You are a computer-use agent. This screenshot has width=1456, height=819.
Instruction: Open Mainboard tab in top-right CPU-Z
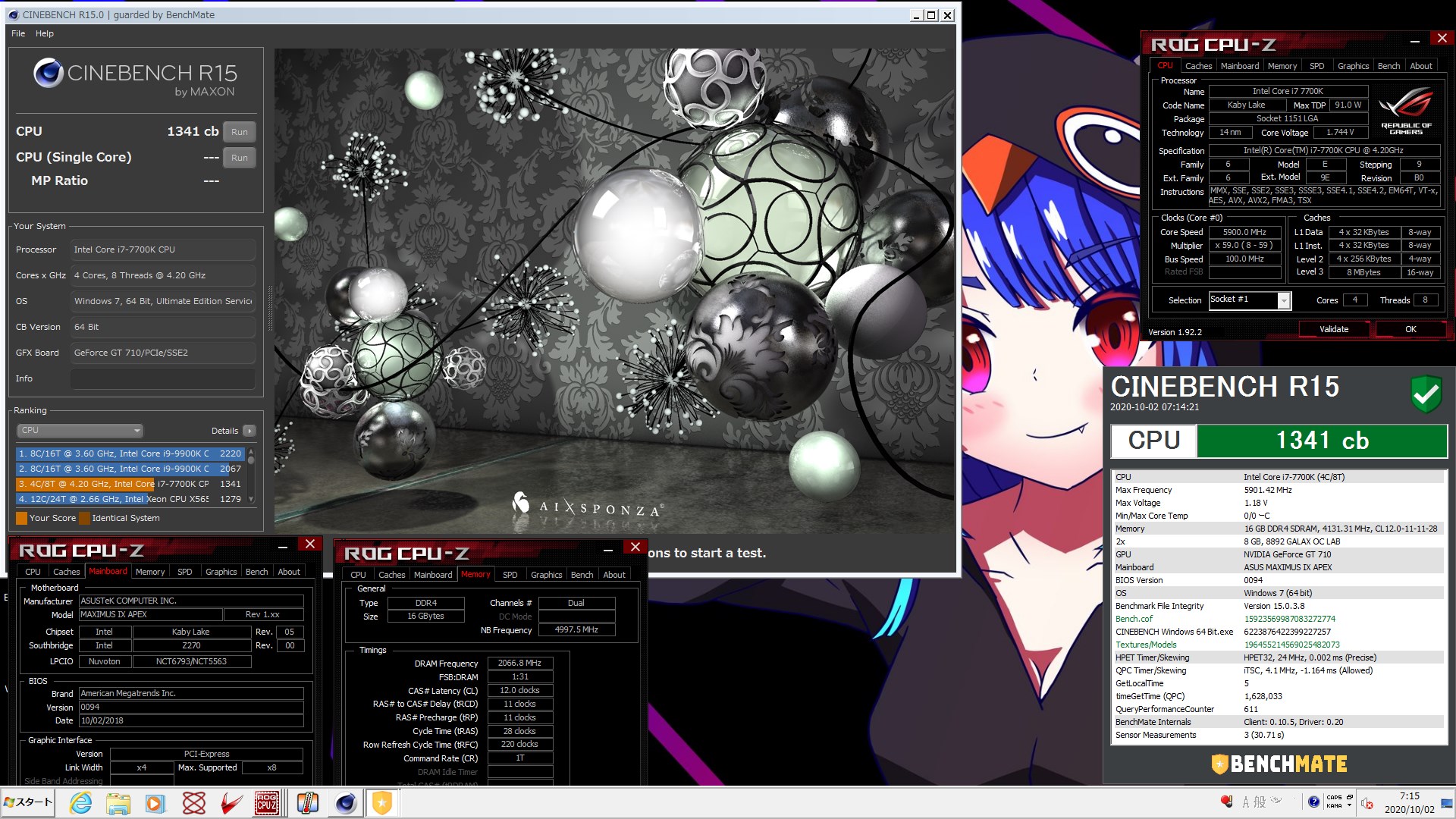[x=1240, y=66]
